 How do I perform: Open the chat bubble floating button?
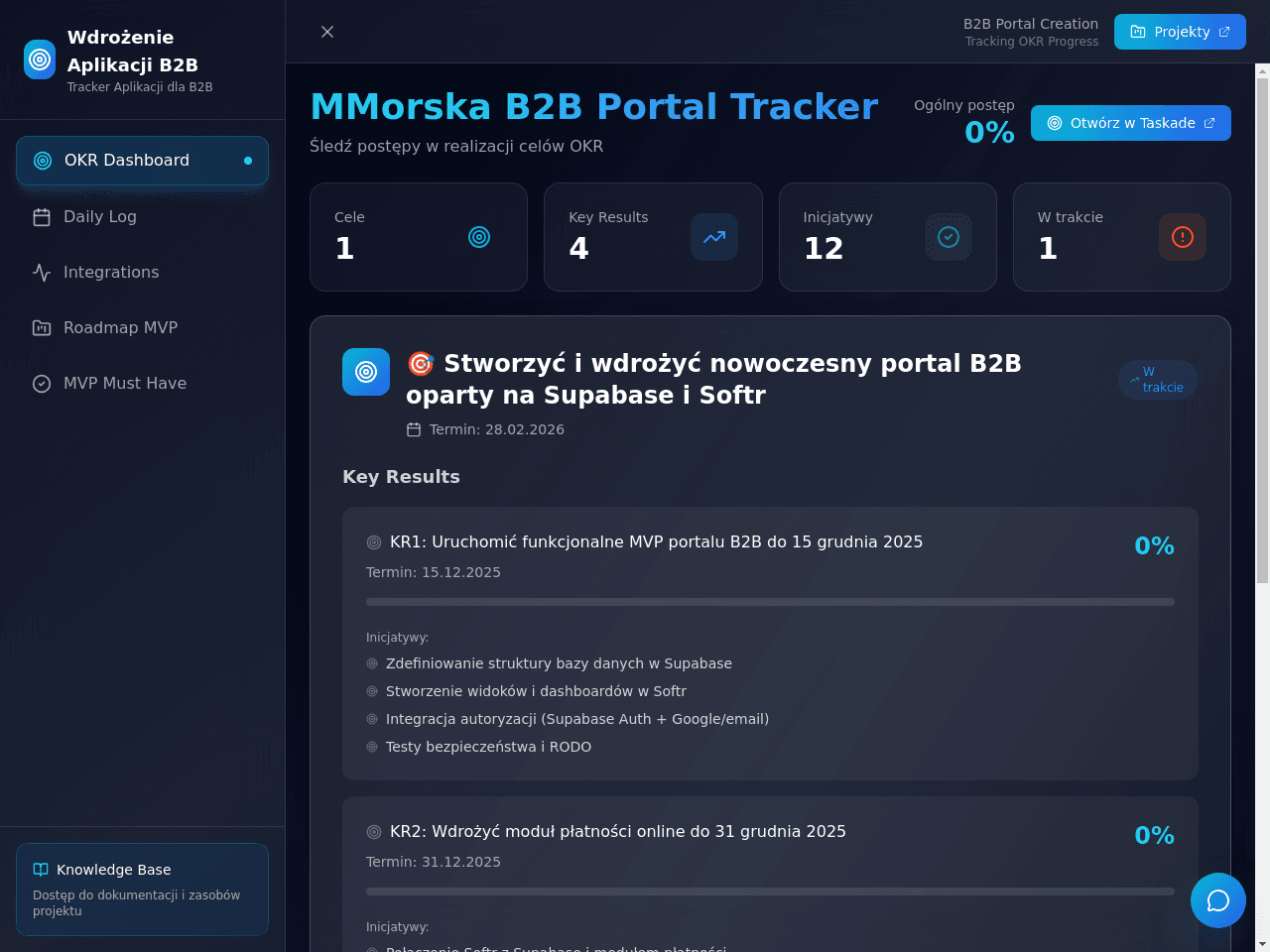(1218, 900)
